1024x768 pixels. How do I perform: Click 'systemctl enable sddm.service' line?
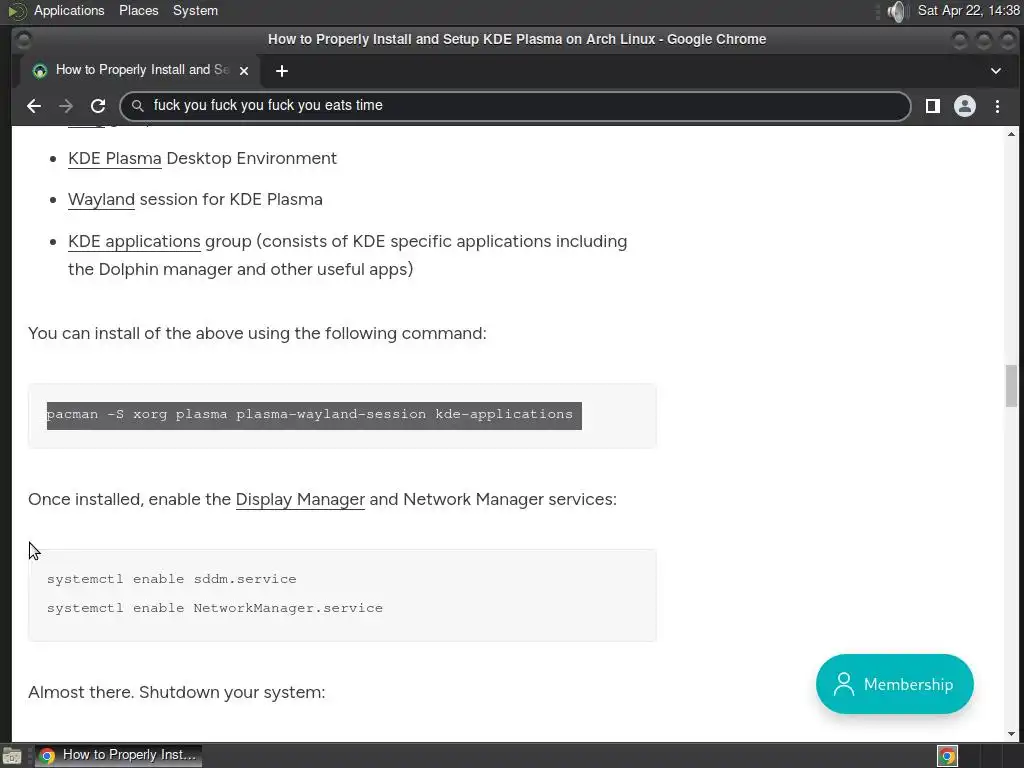tap(172, 579)
